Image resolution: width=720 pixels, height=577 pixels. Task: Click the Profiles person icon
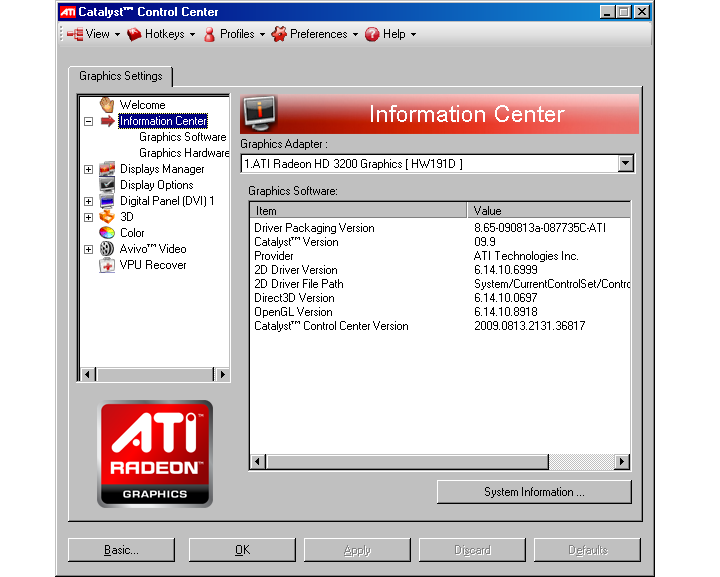pos(209,34)
